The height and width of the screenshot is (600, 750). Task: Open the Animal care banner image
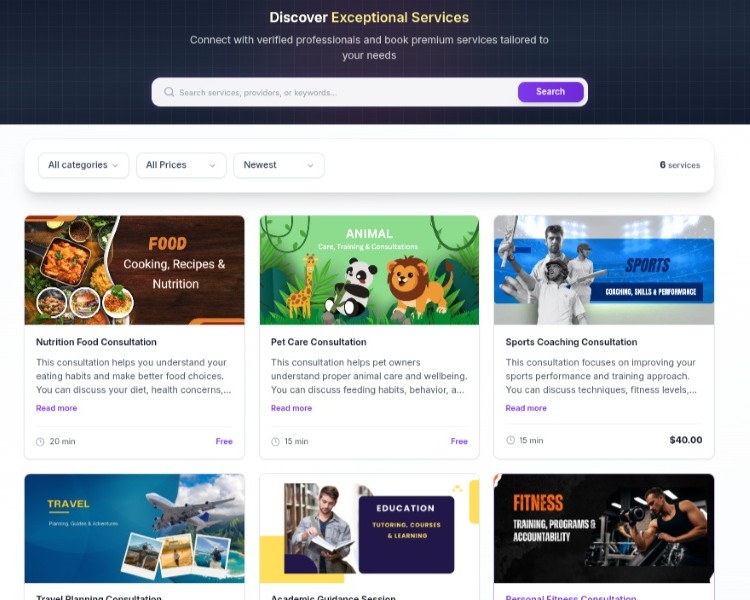369,270
